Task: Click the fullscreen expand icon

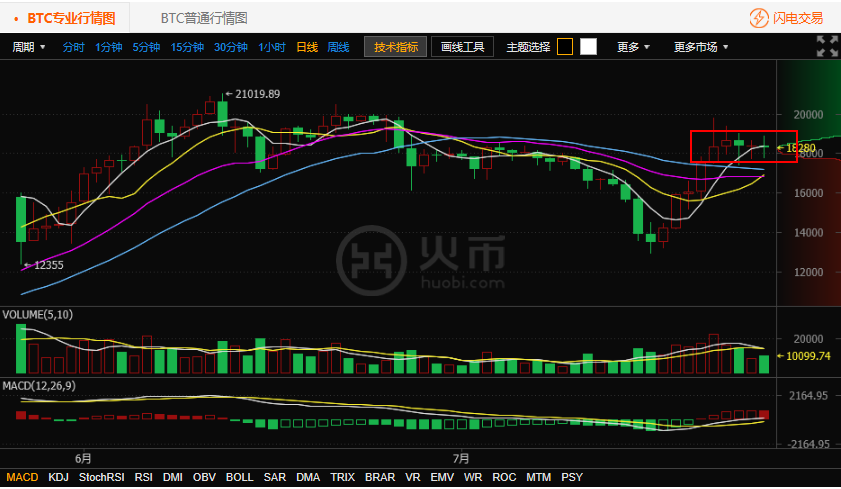Action: [826, 46]
